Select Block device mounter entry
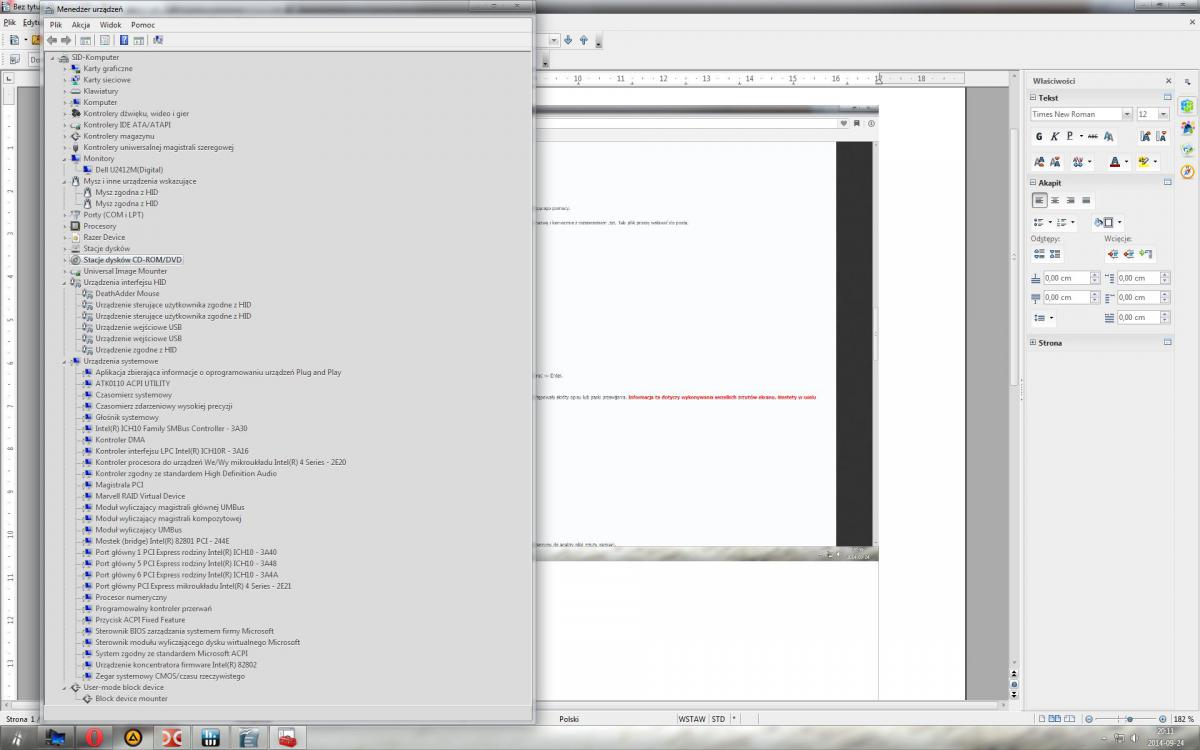The width and height of the screenshot is (1200, 750). [131, 699]
